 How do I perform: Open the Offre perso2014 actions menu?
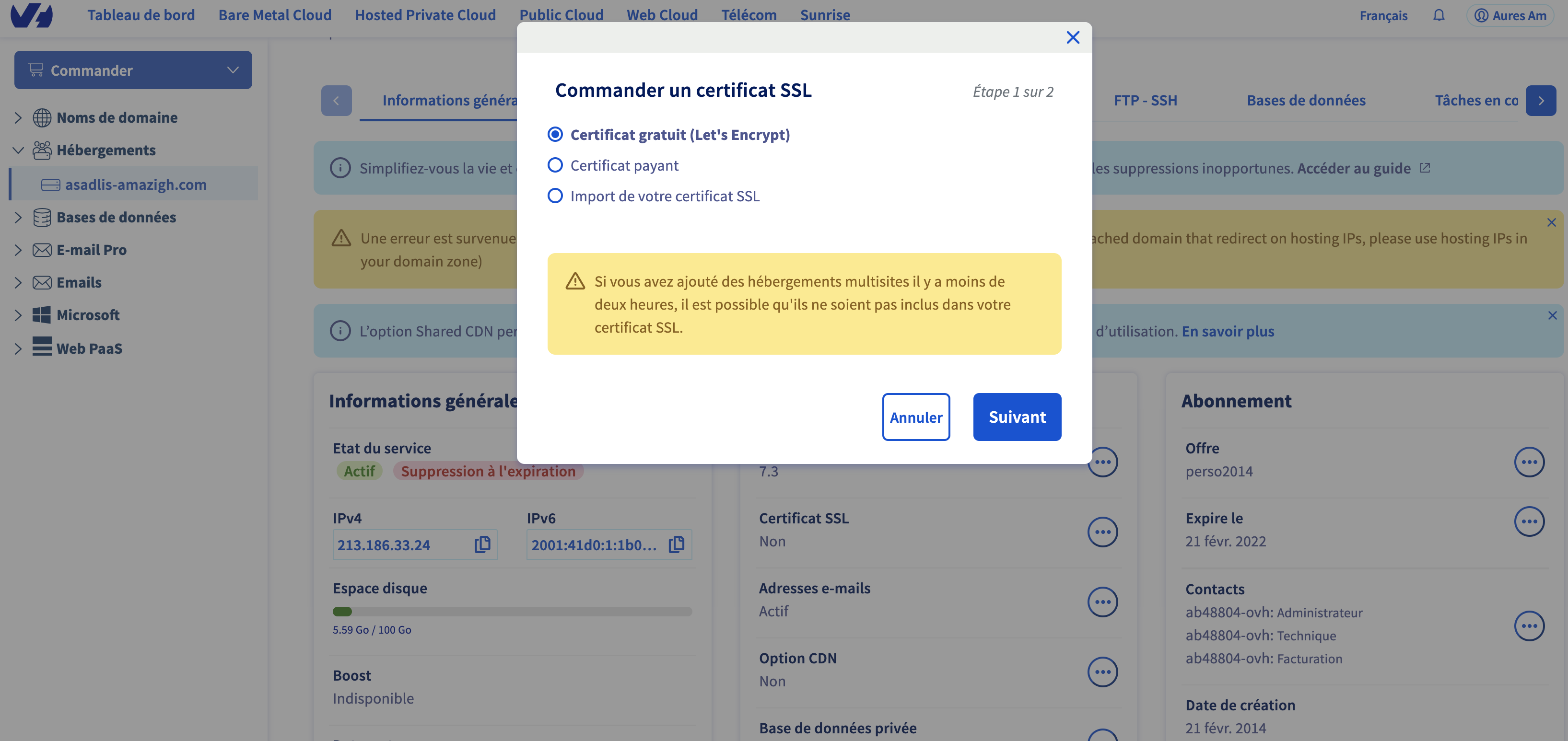coord(1529,463)
